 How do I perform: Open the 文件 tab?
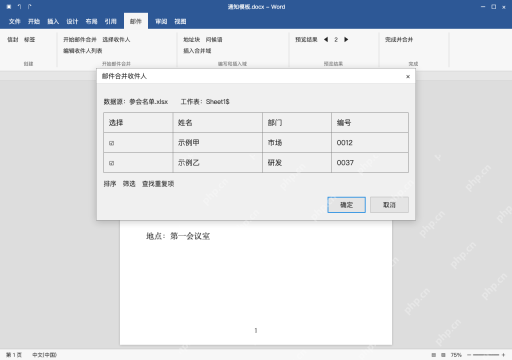[15, 22]
